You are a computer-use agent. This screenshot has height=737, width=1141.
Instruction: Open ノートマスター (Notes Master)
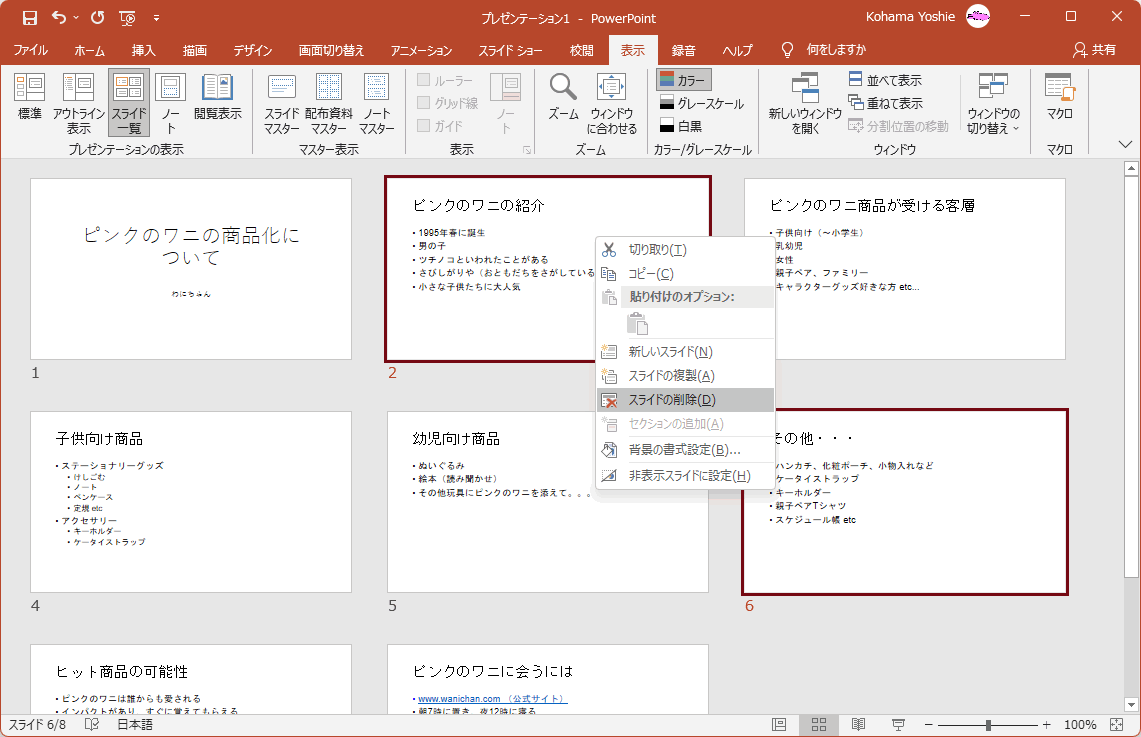pyautogui.click(x=376, y=103)
